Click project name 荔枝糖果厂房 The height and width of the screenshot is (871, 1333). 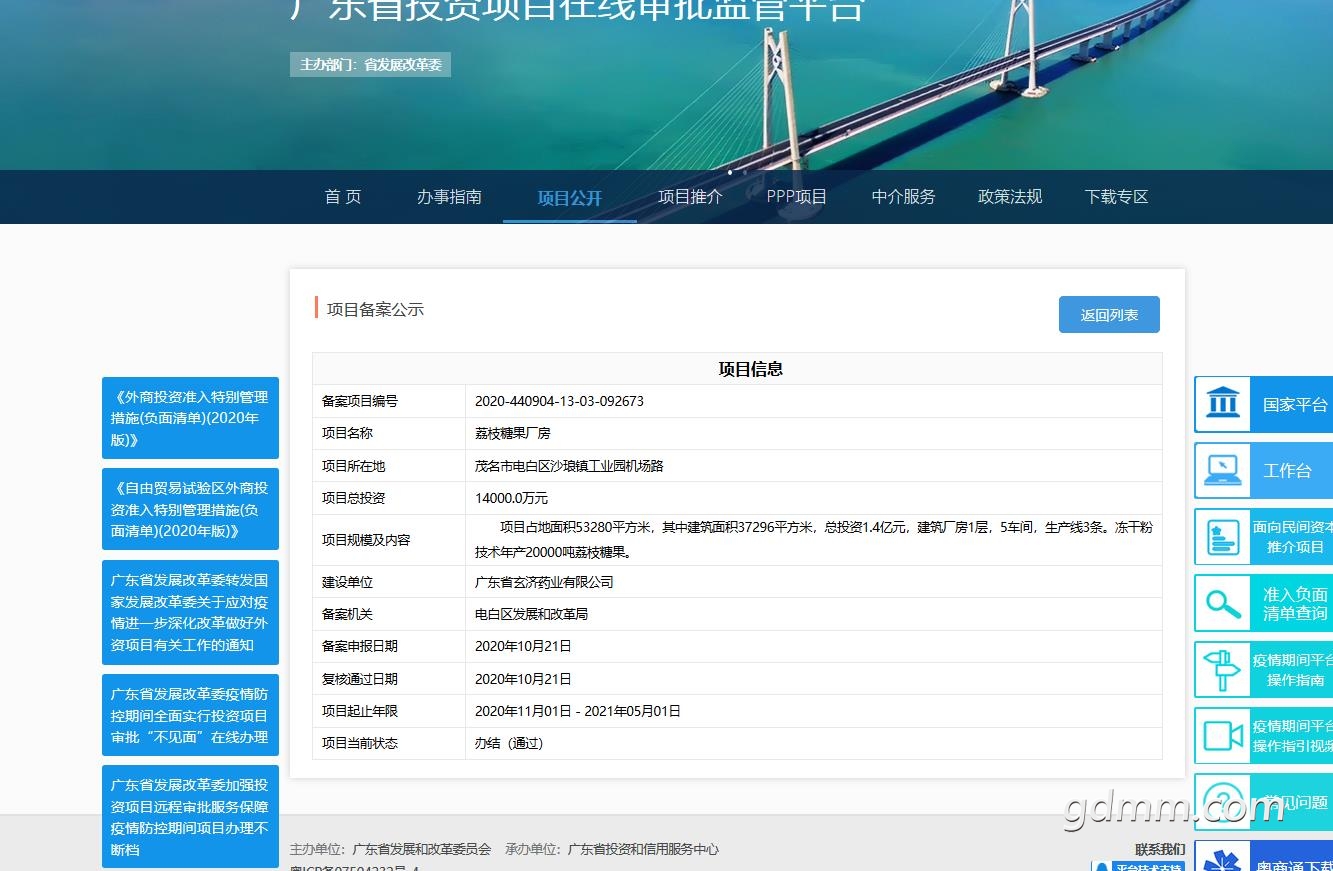(x=512, y=433)
